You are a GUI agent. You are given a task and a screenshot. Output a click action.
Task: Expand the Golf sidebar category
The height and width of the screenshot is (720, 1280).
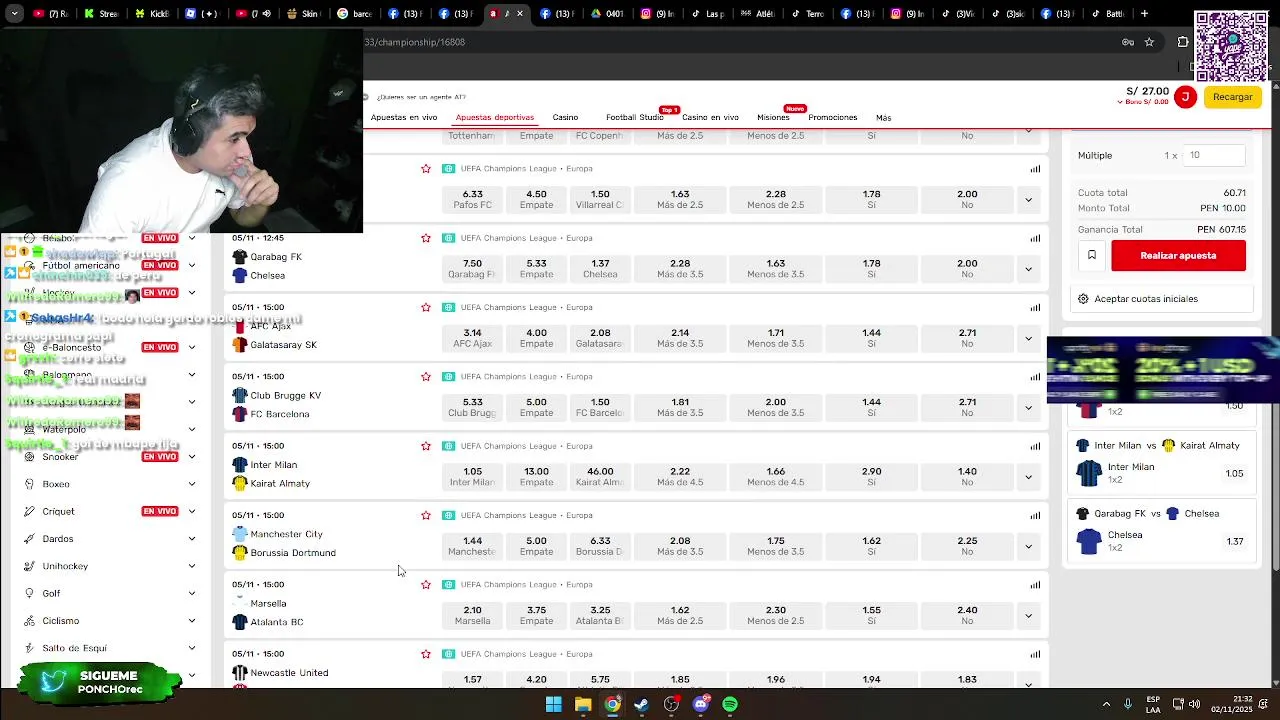coord(192,593)
